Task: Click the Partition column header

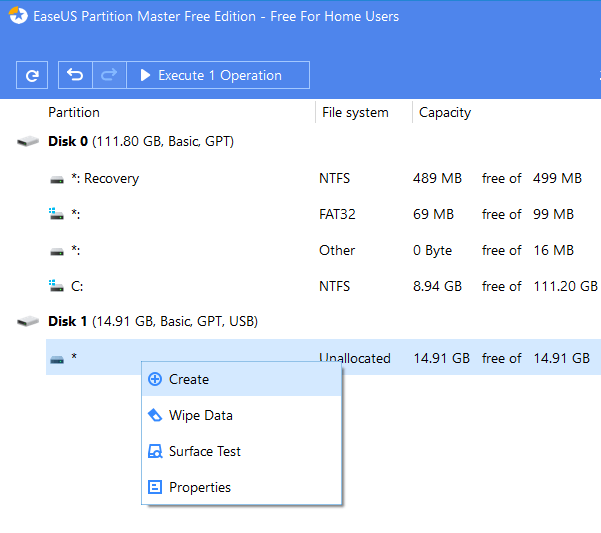Action: tap(74, 112)
